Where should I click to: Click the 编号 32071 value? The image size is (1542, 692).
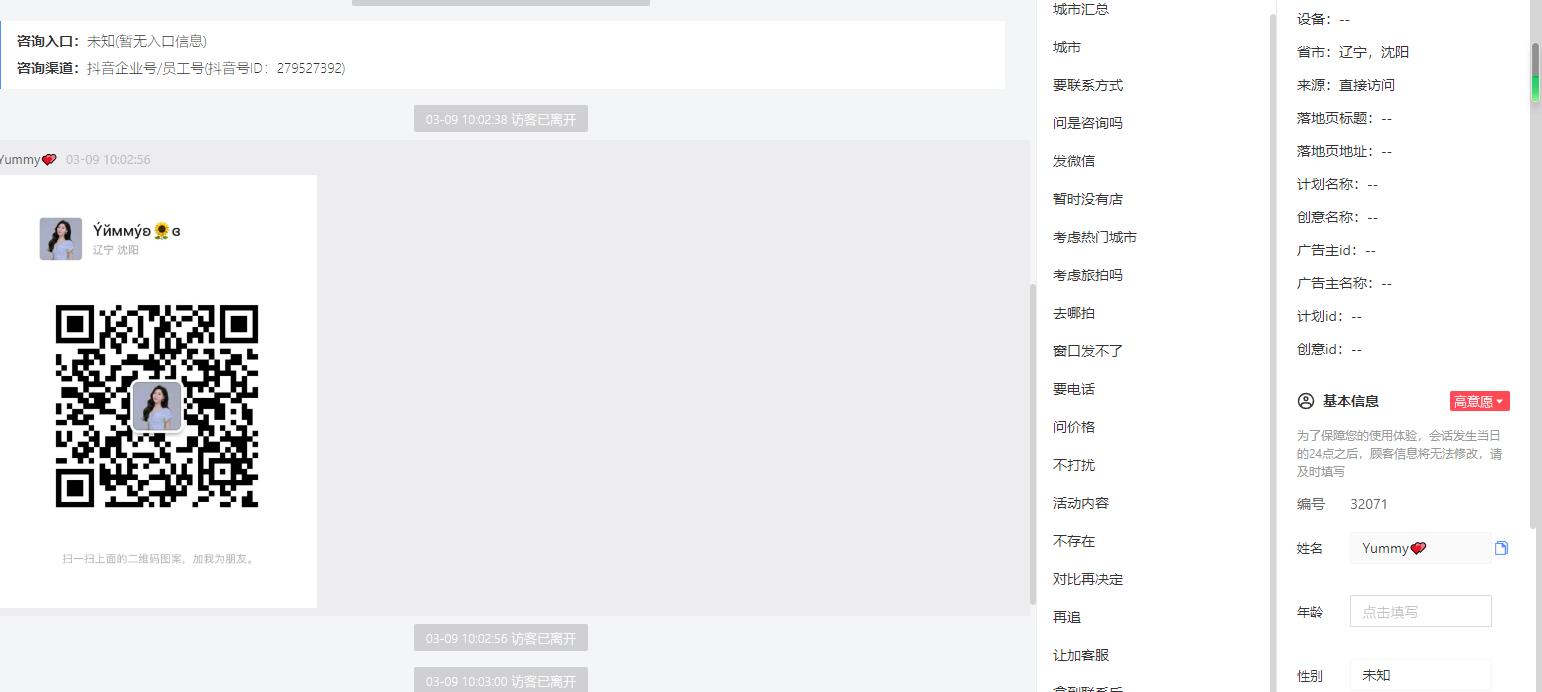tap(1369, 504)
